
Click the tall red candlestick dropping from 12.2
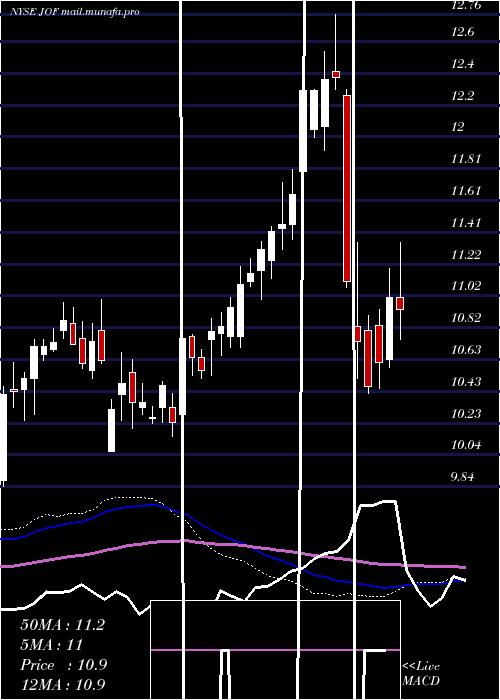click(347, 188)
